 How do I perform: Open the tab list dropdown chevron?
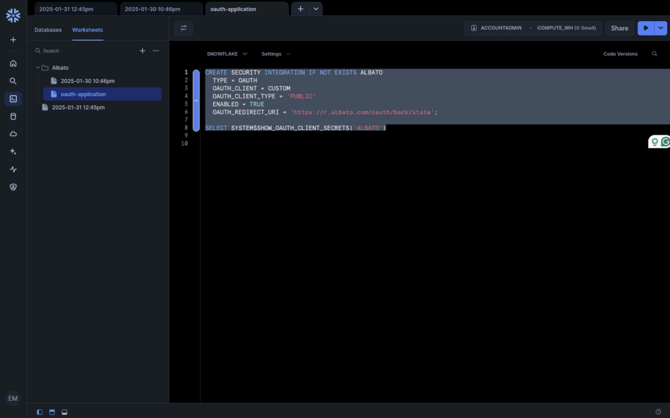point(316,9)
